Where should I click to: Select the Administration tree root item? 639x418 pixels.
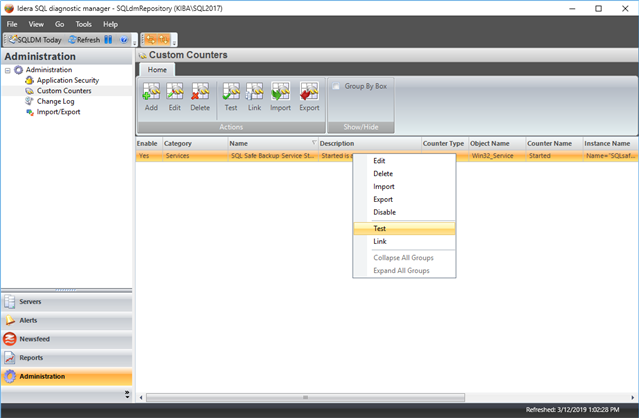point(49,70)
